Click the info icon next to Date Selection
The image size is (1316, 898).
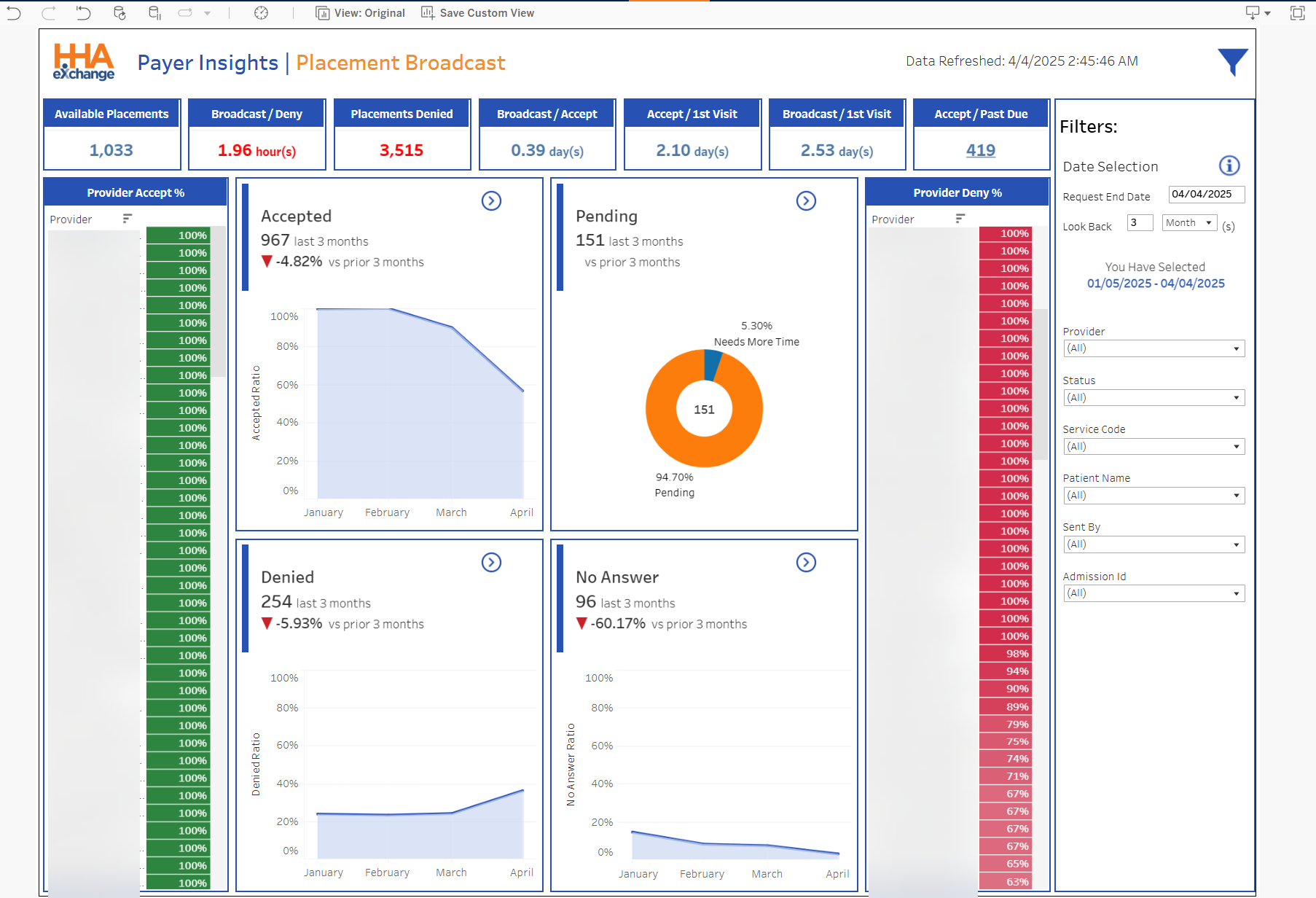click(1229, 165)
